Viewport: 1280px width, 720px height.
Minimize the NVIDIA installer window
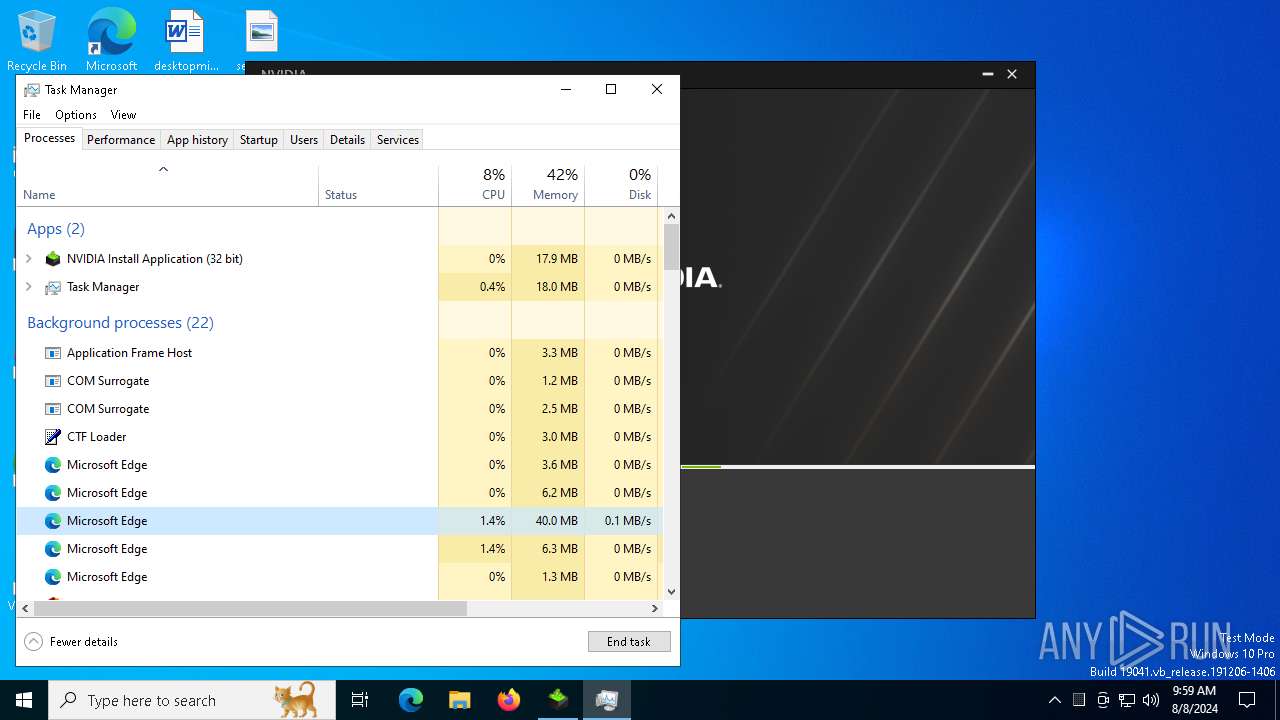987,74
